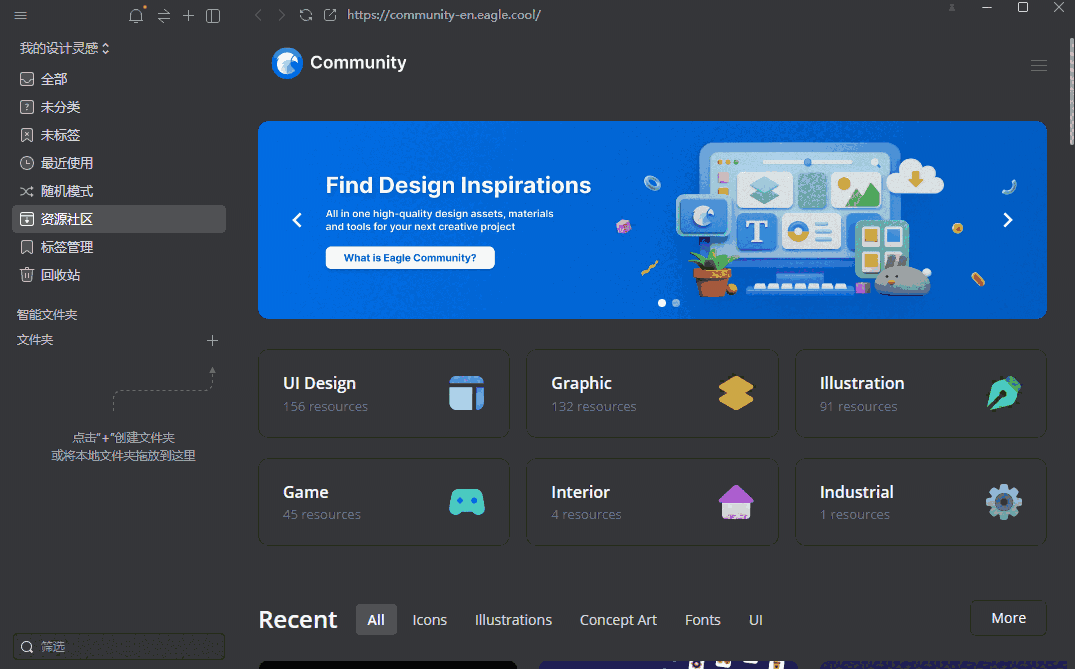Click the Eagle Community logo icon
Image resolution: width=1075 pixels, height=669 pixels.
(287, 62)
